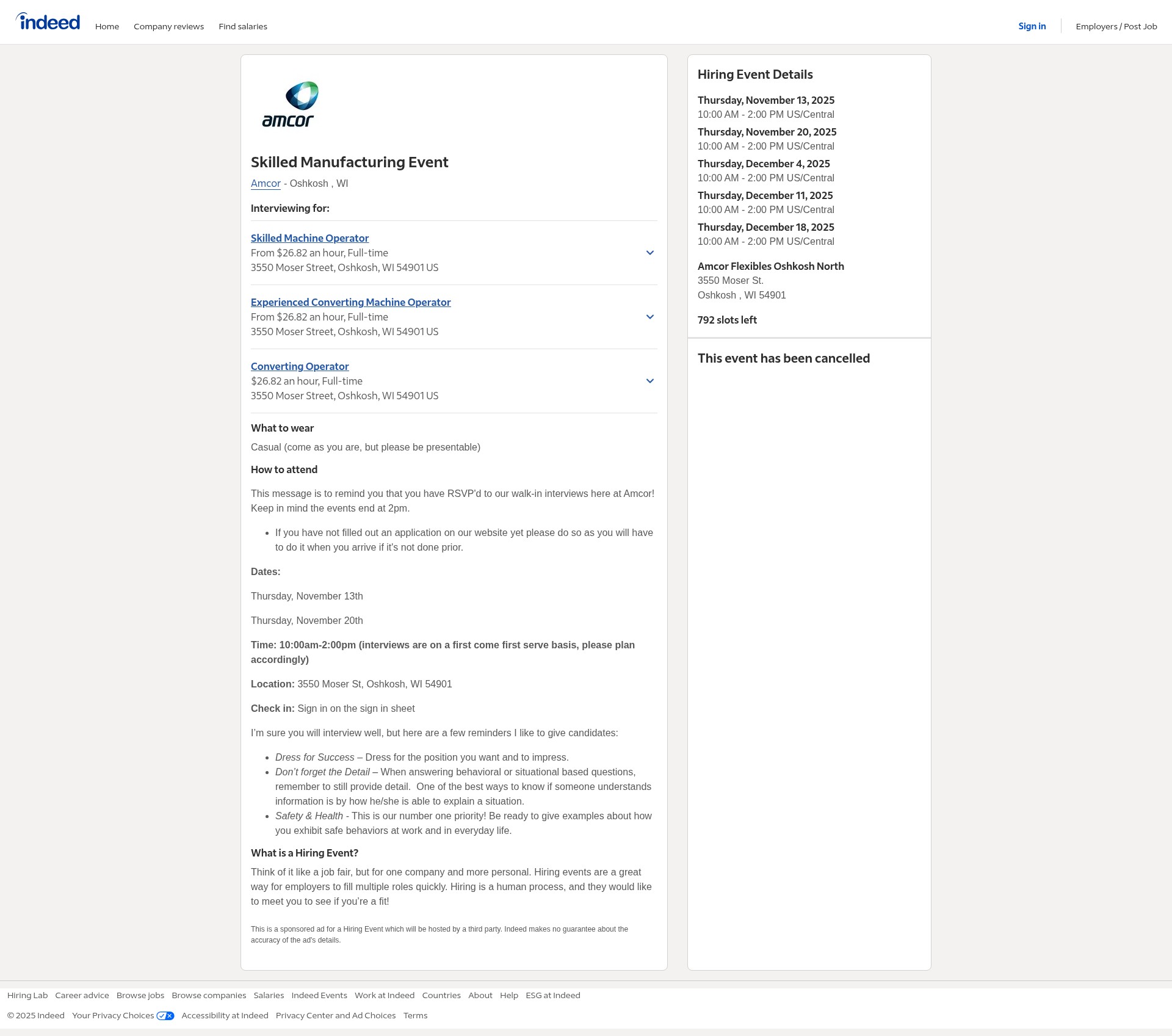
Task: Click the What to wear heading
Action: coord(282,428)
